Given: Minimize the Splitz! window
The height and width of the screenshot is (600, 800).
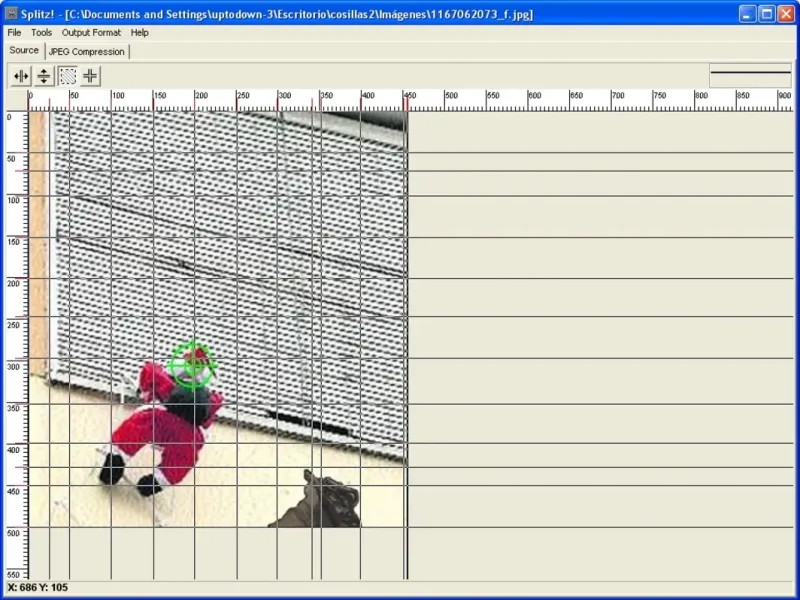Looking at the screenshot, I should 747,14.
